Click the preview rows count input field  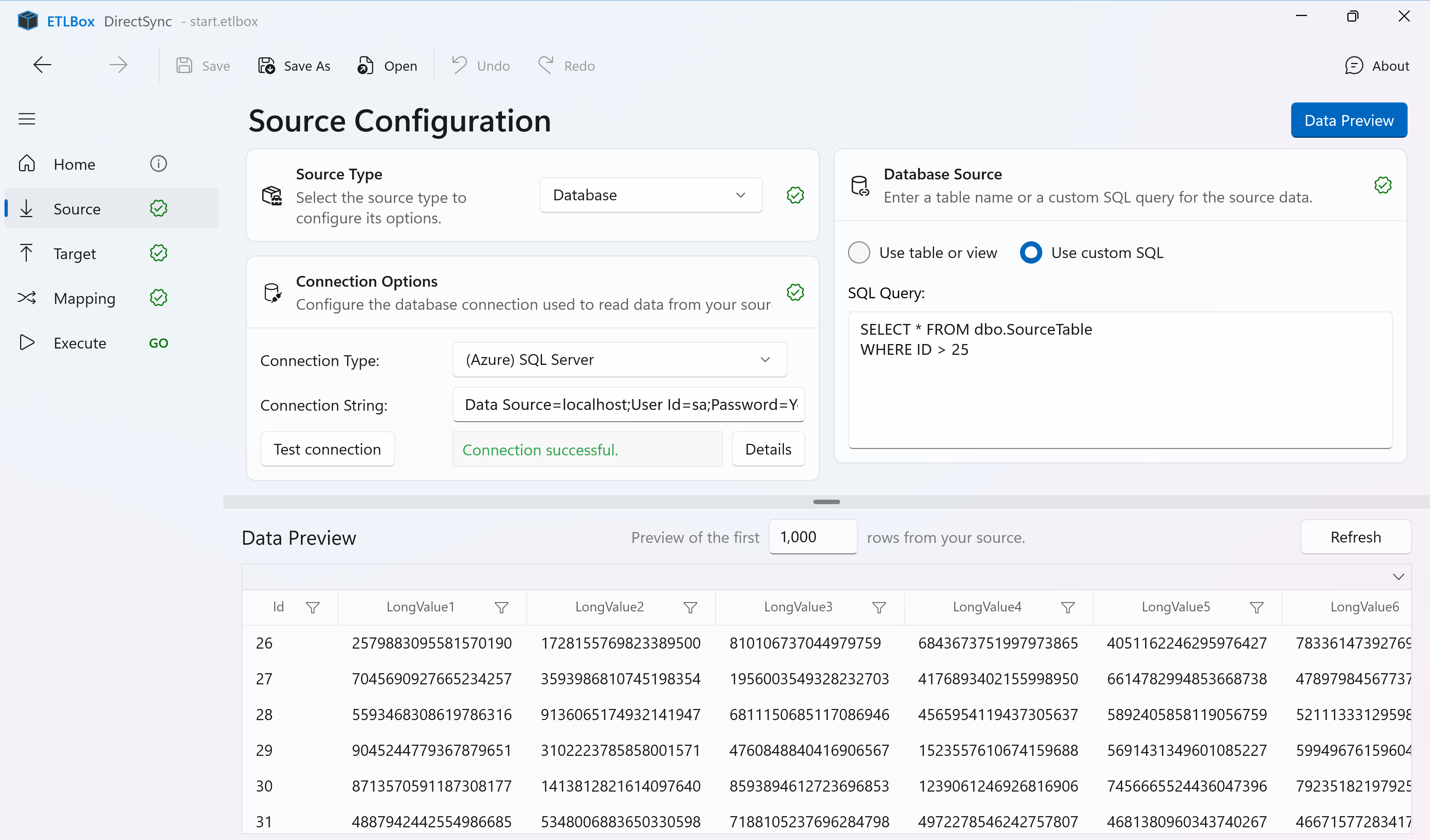tap(813, 536)
